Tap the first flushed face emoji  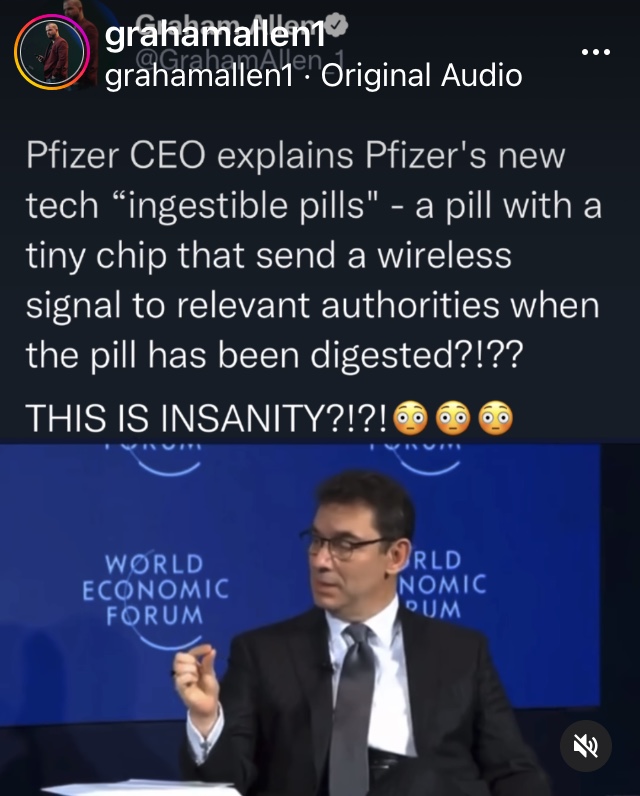click(x=411, y=418)
